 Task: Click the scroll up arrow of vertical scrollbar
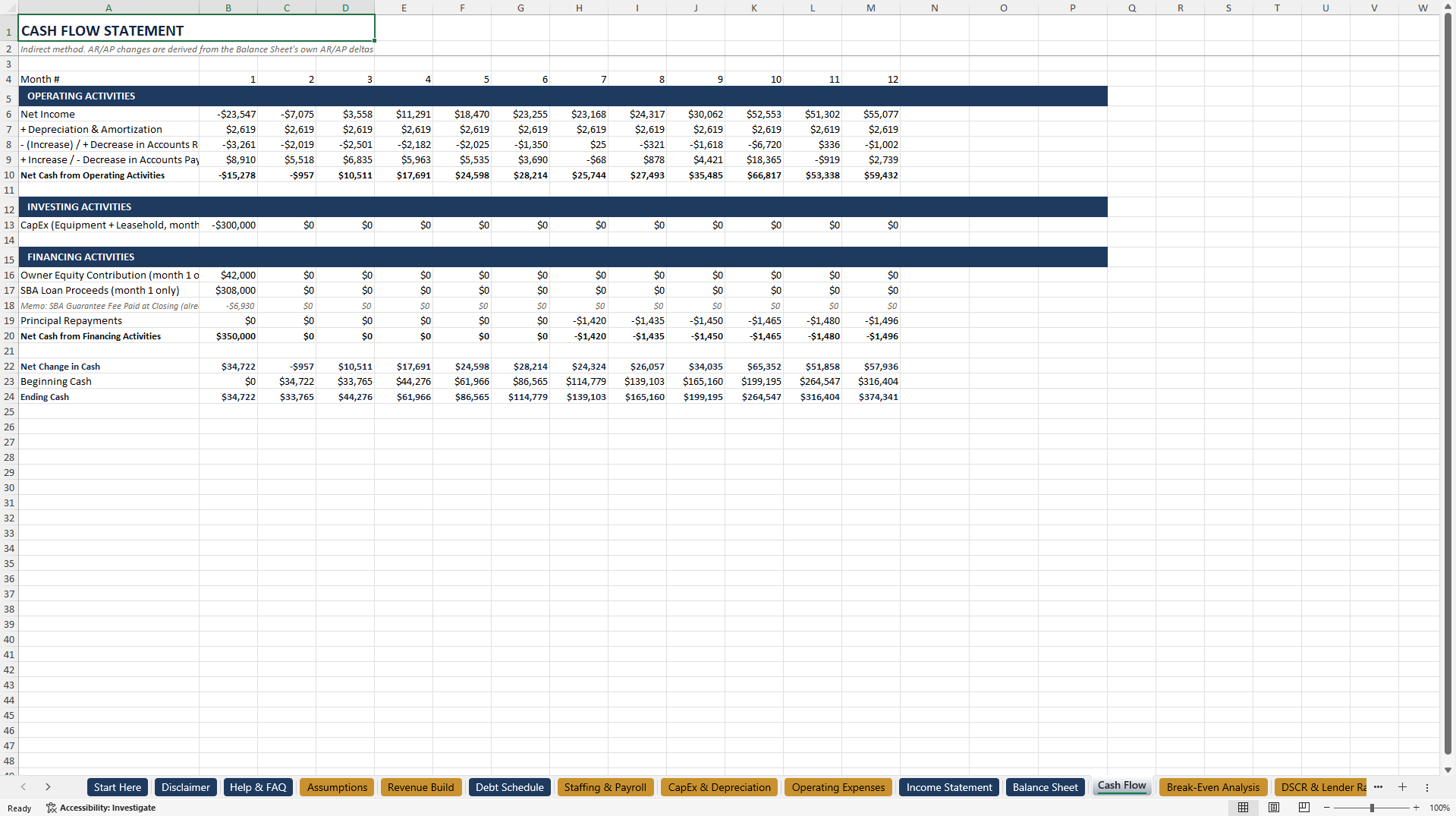(1448, 6)
